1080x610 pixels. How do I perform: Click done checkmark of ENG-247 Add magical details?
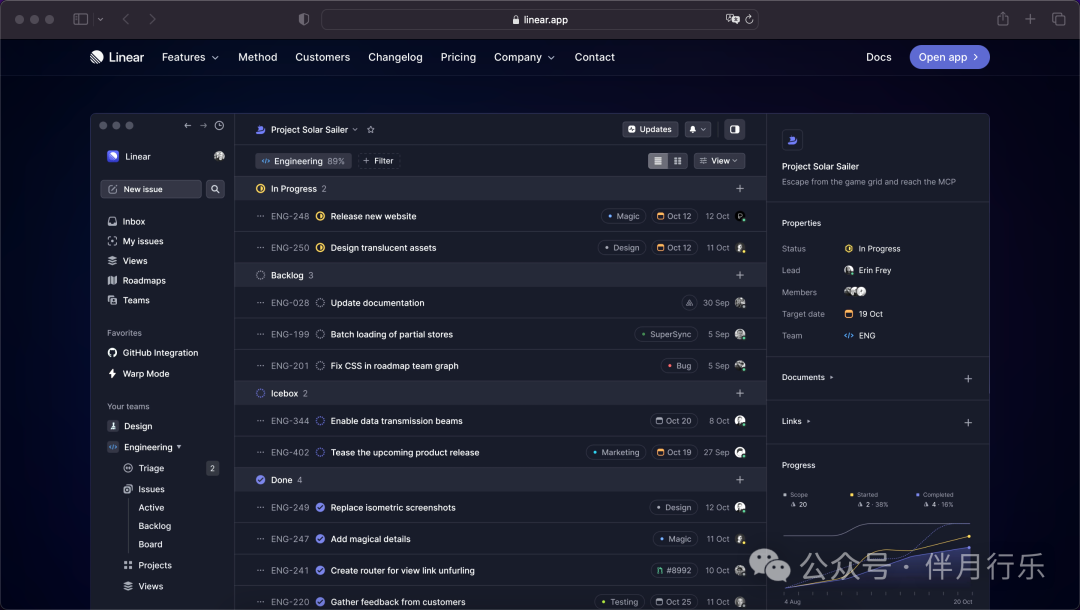click(320, 539)
